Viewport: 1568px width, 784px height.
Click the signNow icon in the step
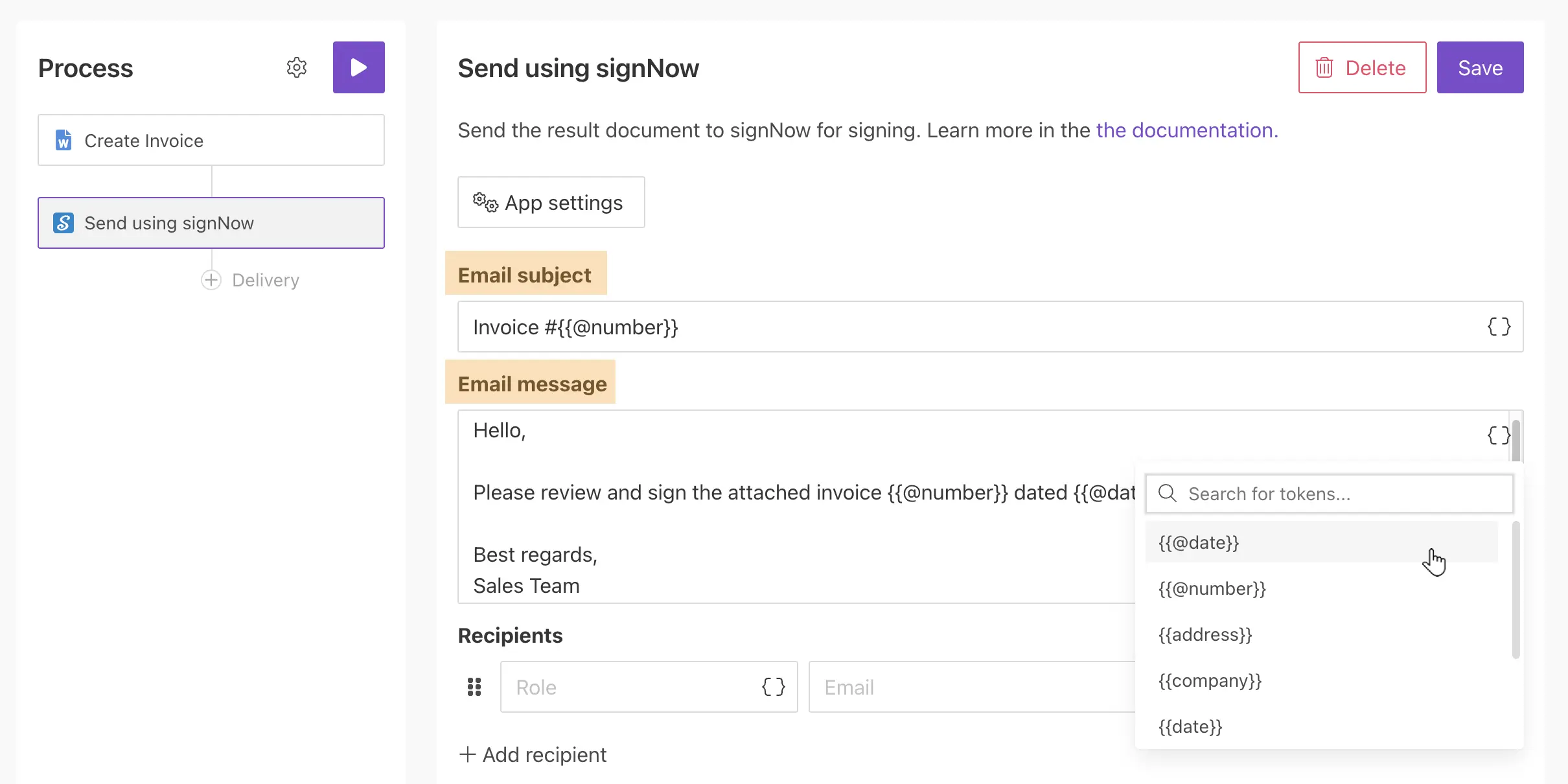[x=63, y=223]
